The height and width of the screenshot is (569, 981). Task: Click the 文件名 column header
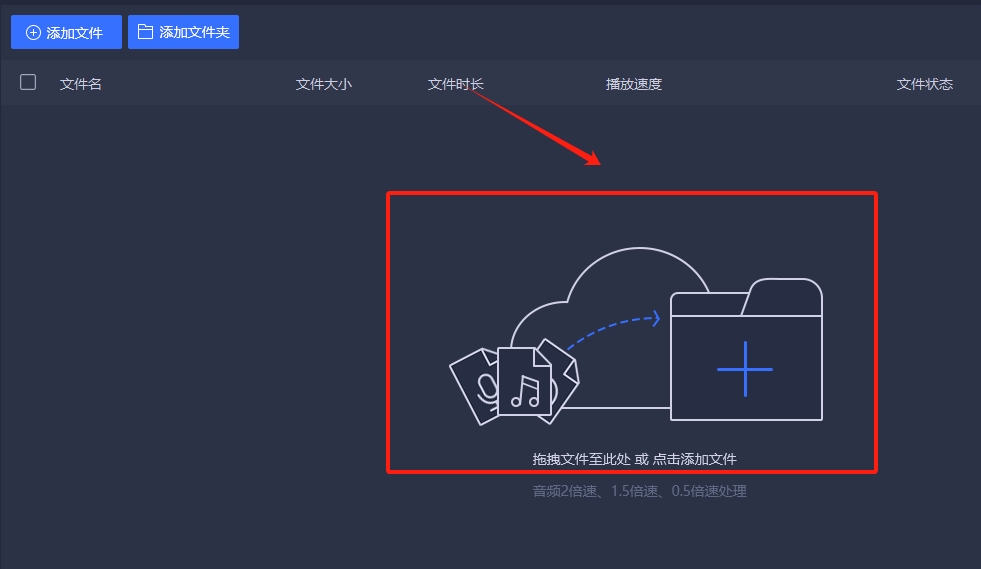coord(81,84)
